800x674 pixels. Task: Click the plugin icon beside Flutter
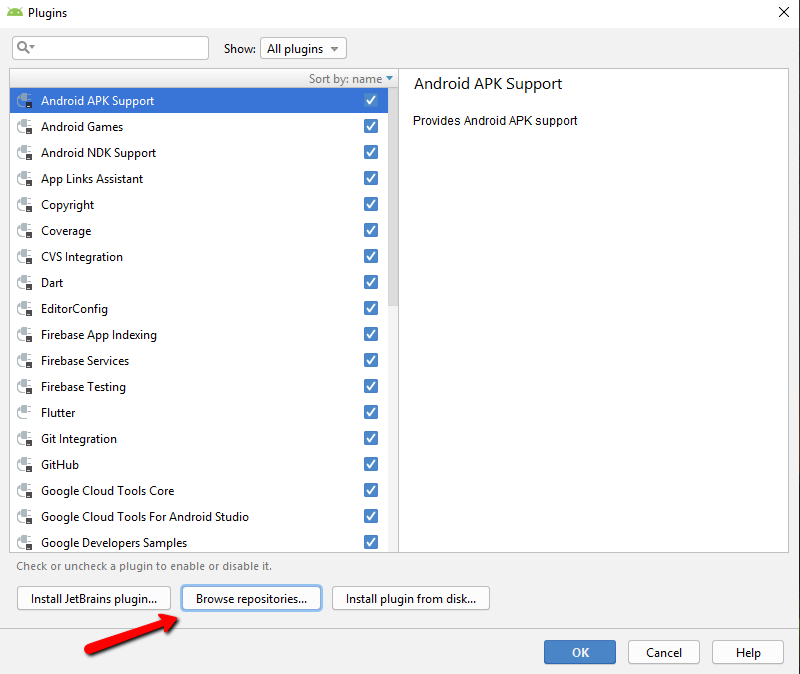pos(24,412)
